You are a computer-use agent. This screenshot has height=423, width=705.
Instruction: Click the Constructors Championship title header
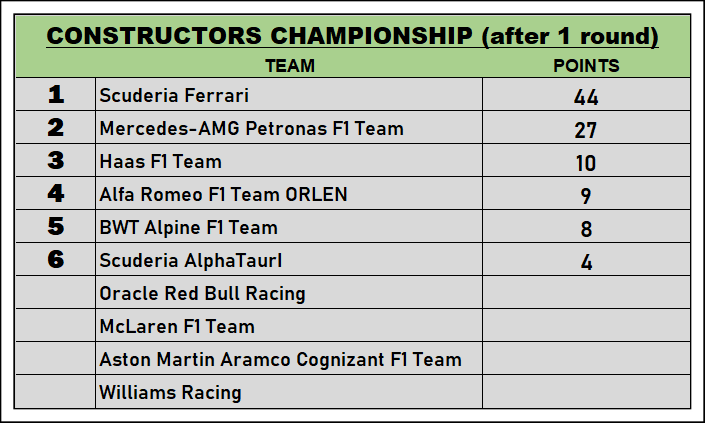[x=352, y=36]
